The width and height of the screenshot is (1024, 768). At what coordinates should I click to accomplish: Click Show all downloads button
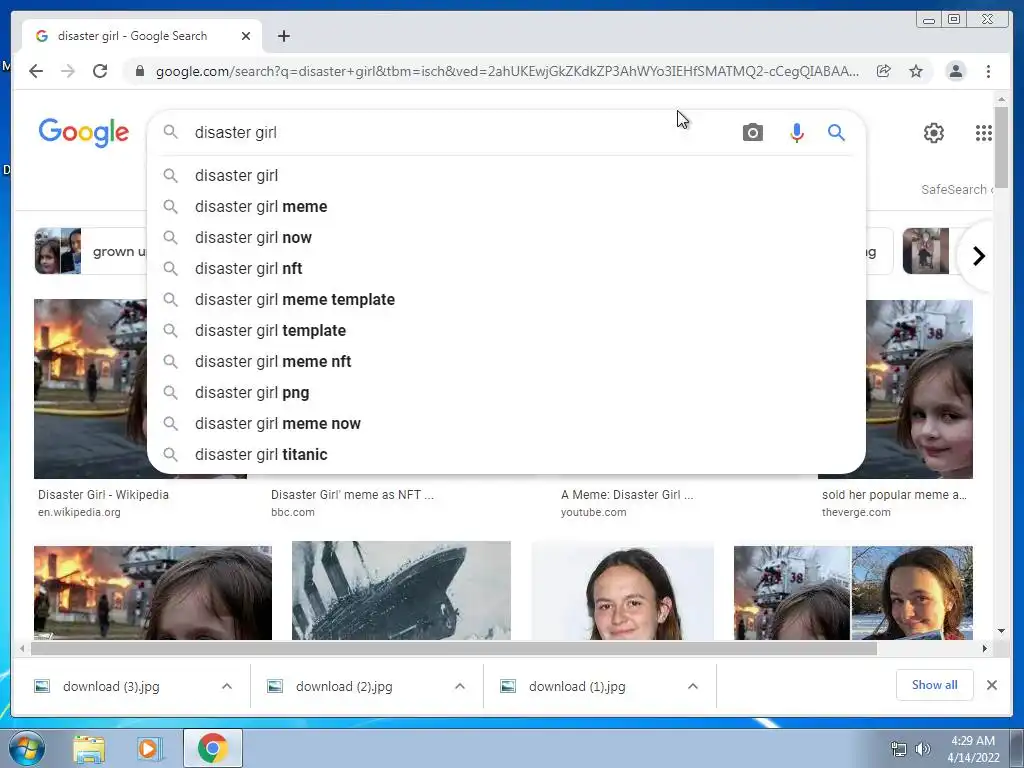[935, 685]
